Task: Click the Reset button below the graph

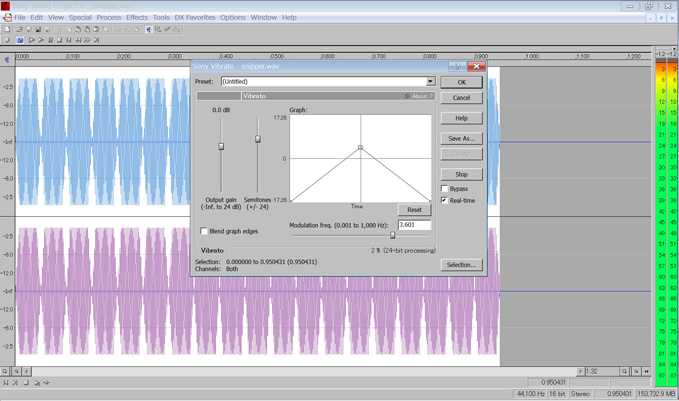Action: coord(414,210)
